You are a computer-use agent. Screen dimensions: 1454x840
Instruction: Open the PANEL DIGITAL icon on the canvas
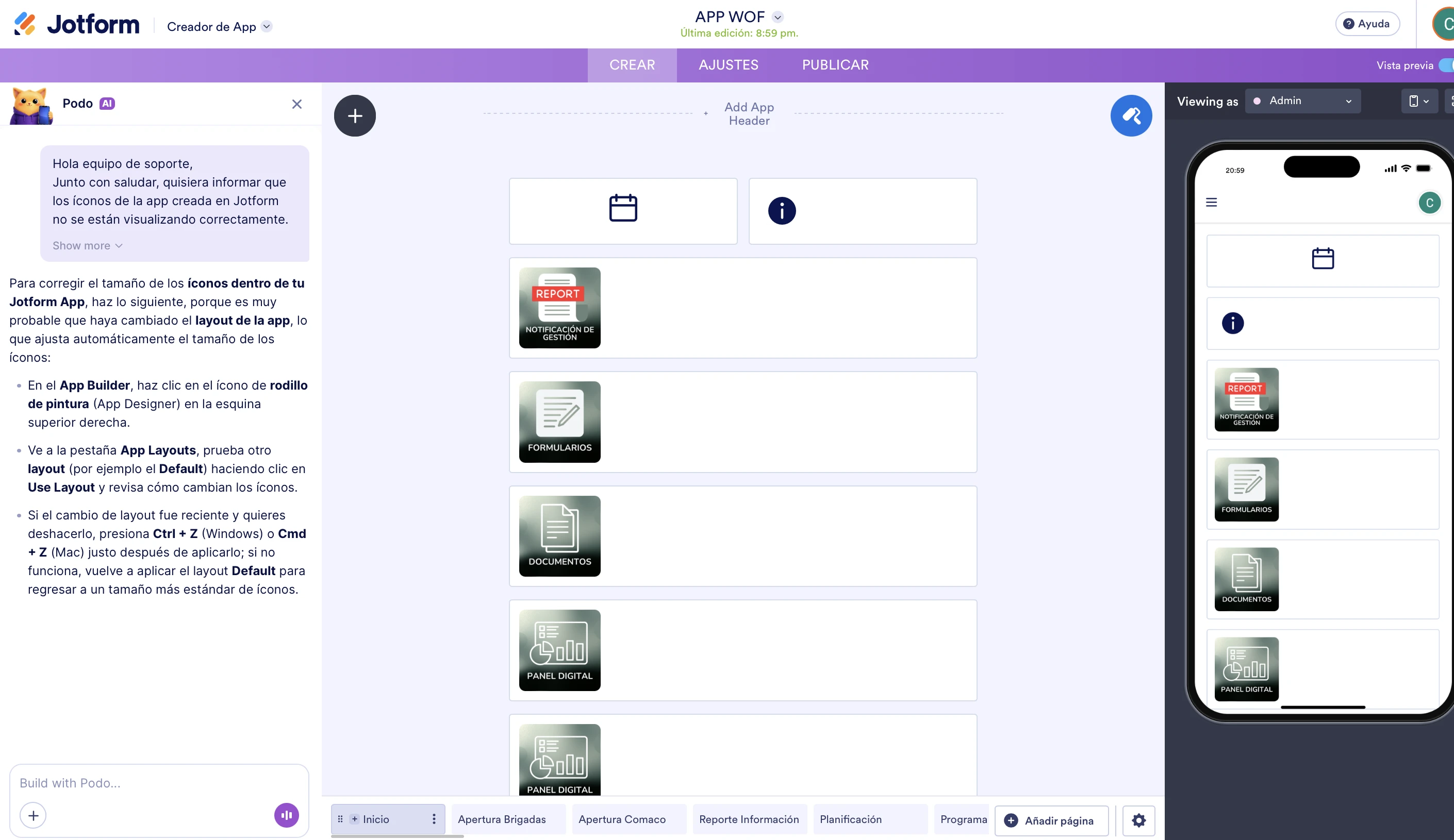coord(559,650)
